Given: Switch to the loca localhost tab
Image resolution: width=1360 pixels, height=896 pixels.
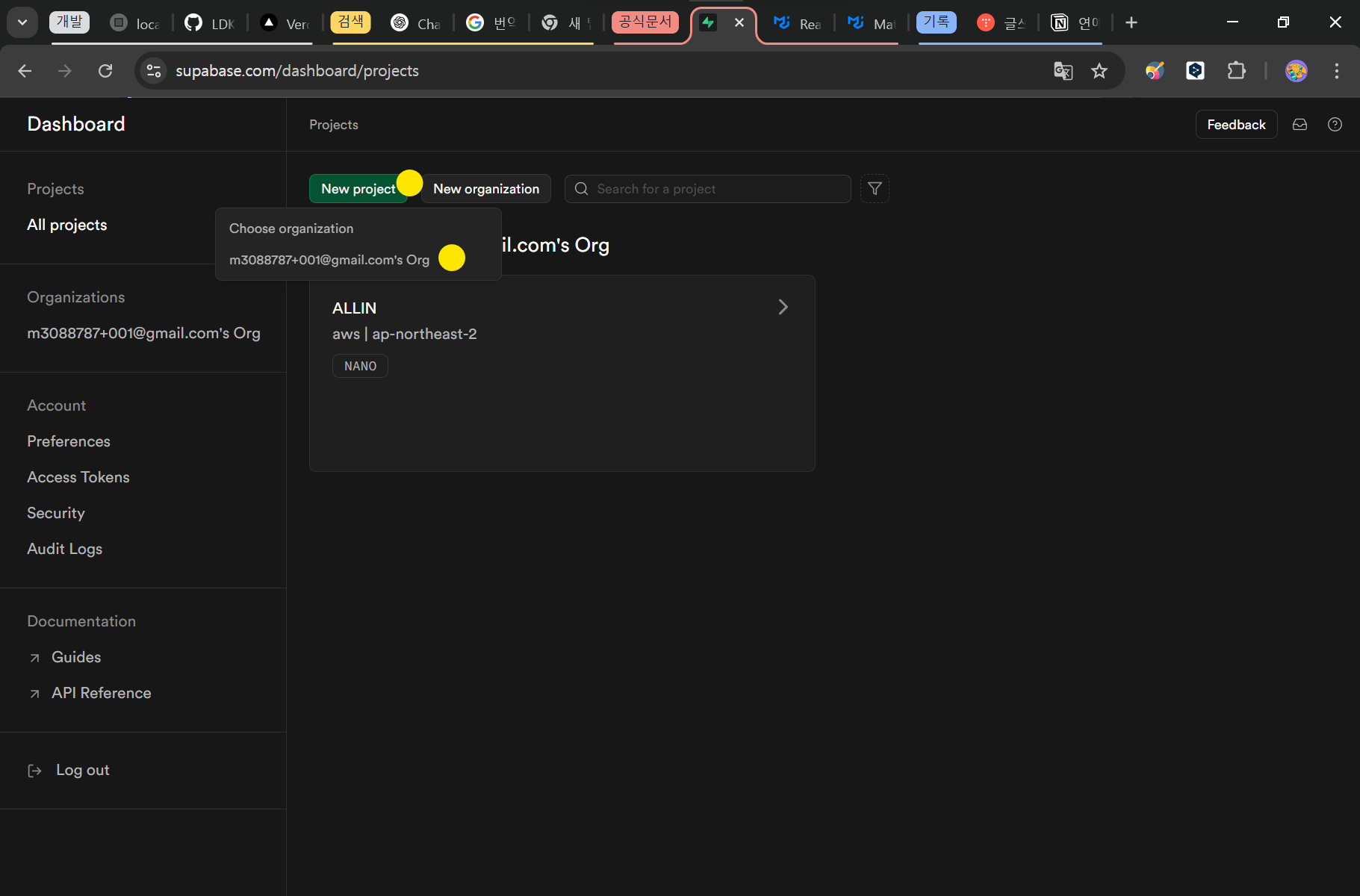Looking at the screenshot, I should (134, 23).
